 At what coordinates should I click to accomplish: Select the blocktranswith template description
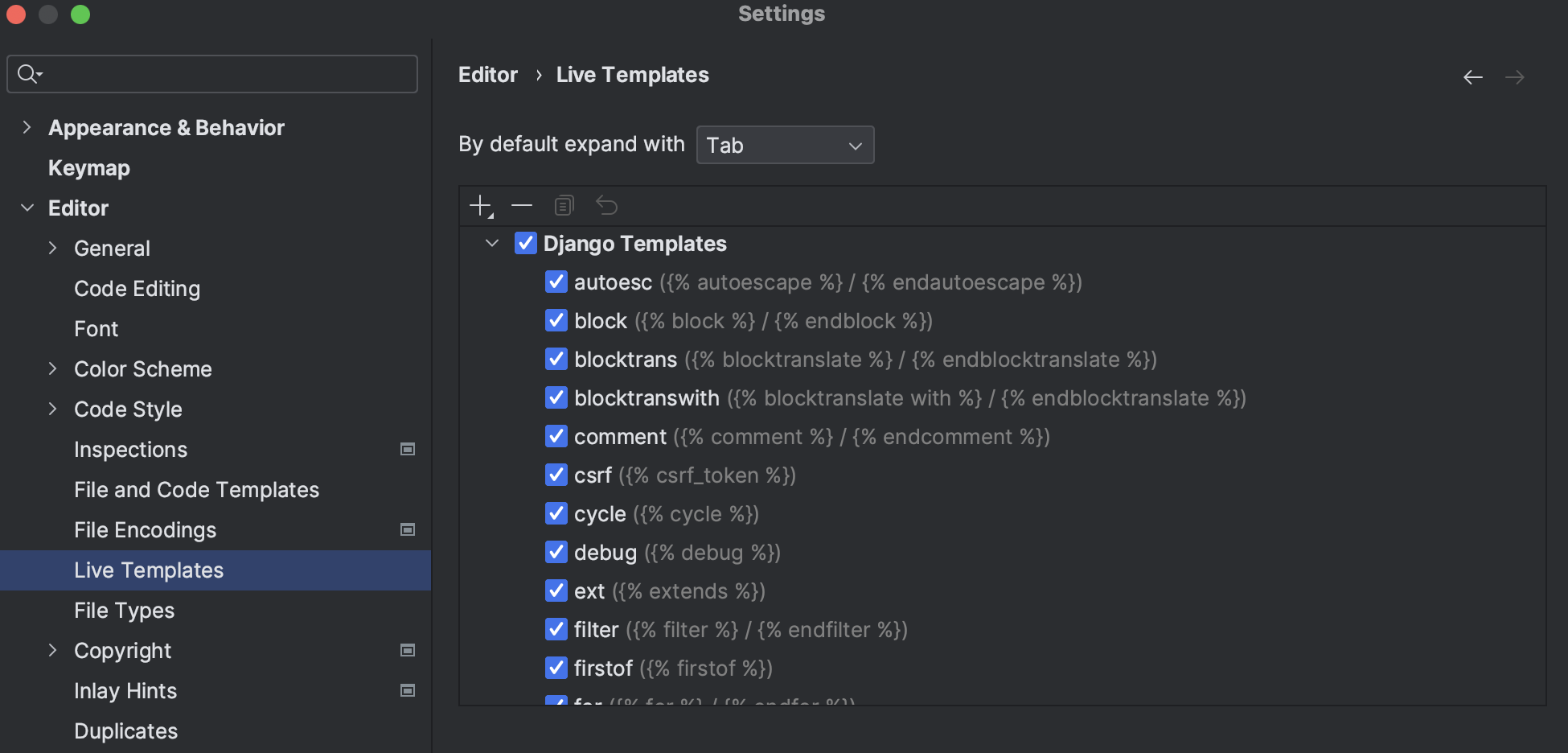(987, 398)
